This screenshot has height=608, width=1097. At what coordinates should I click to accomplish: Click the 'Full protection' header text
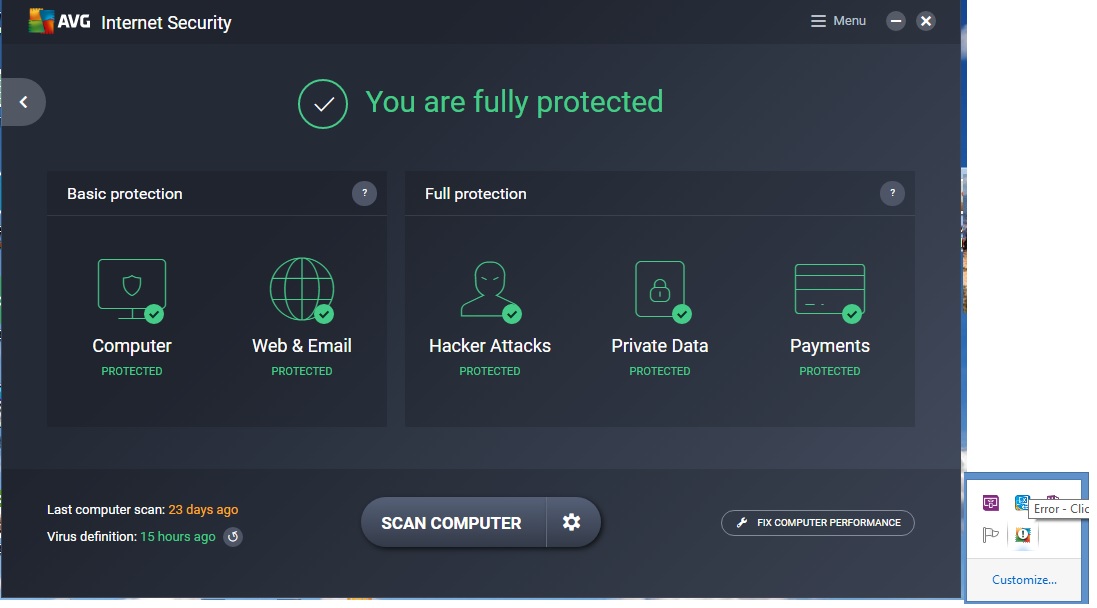pyautogui.click(x=476, y=194)
